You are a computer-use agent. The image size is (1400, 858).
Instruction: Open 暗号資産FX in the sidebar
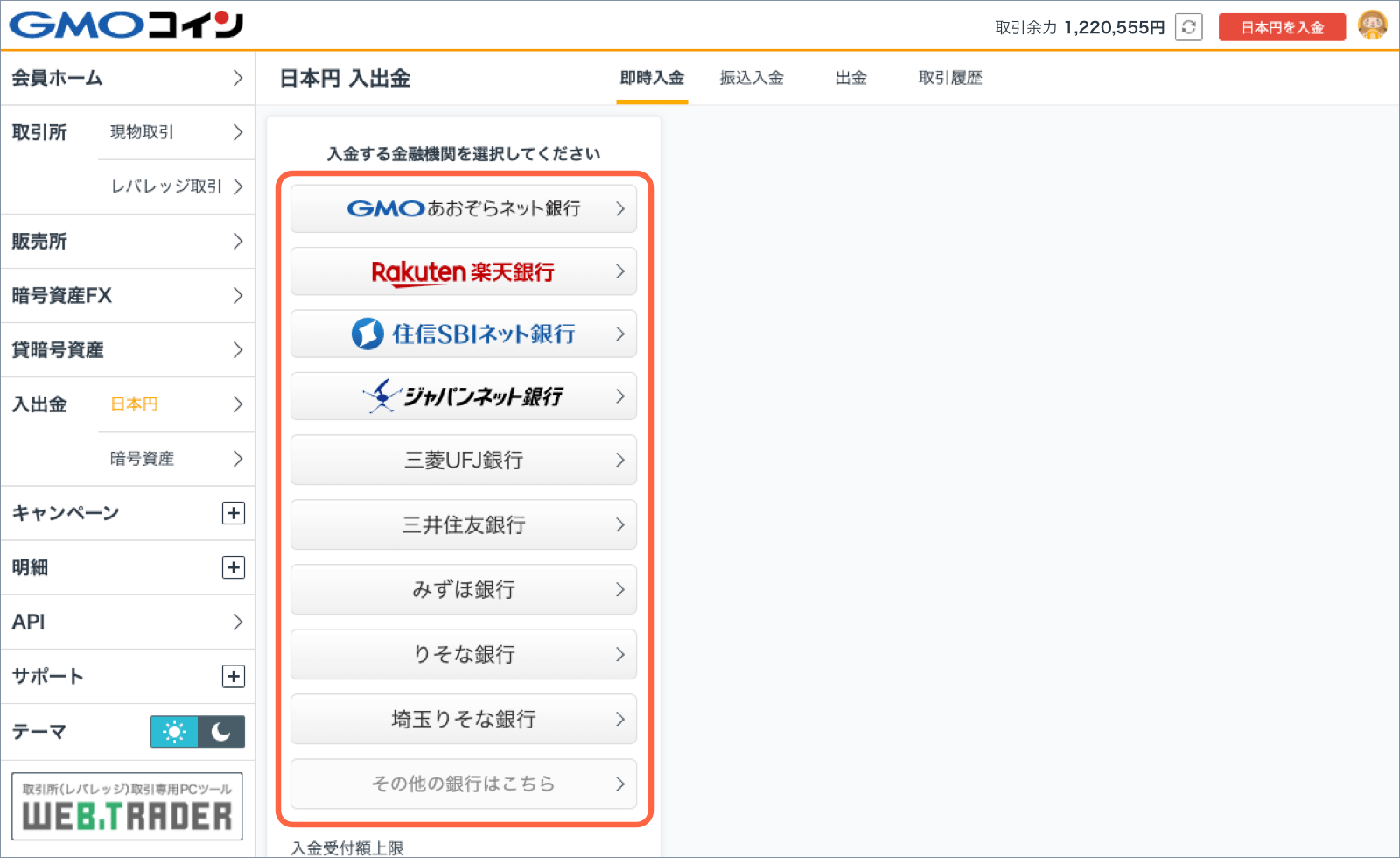click(x=128, y=295)
